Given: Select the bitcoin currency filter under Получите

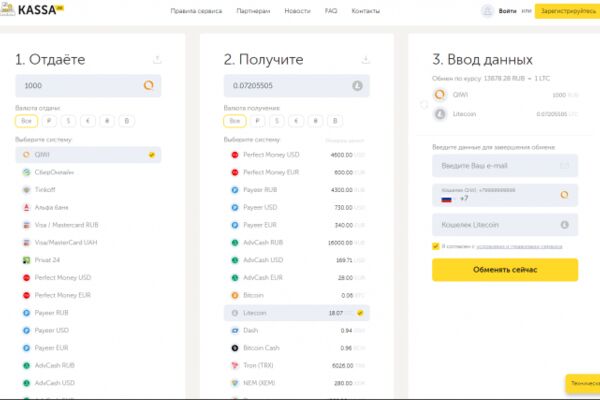Looking at the screenshot, I should (x=335, y=121).
